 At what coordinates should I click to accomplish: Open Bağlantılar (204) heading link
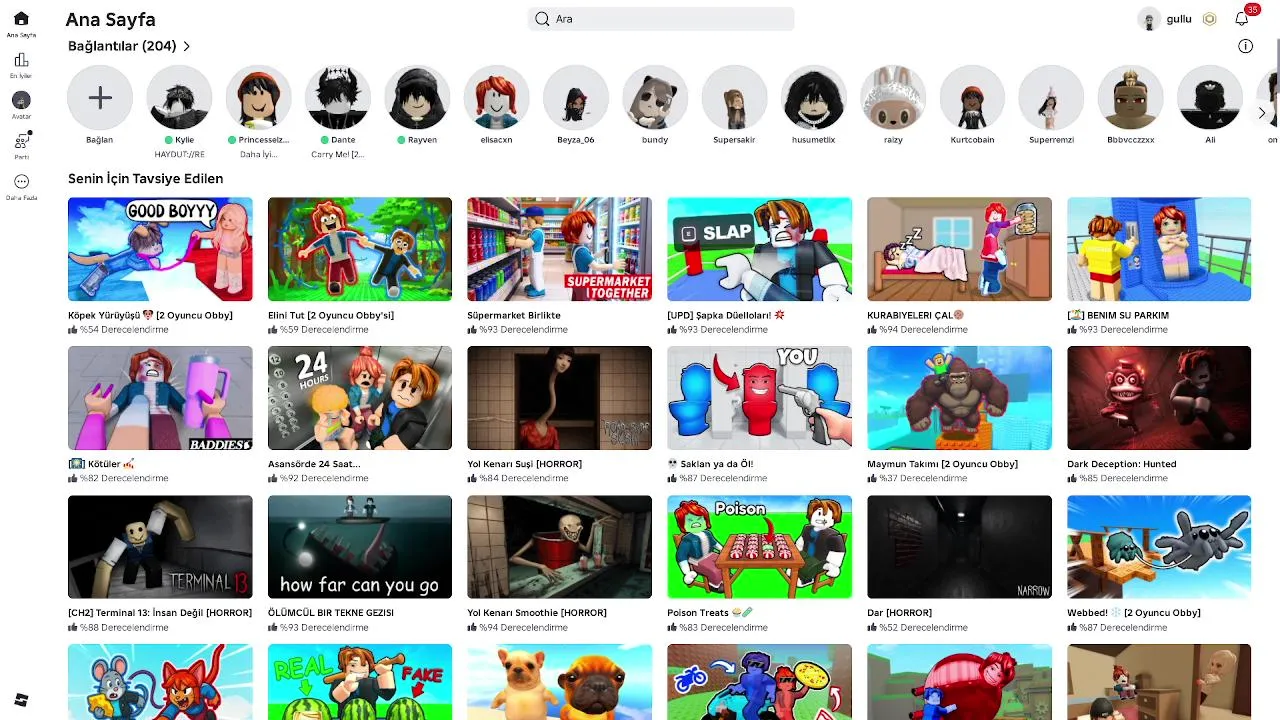pos(122,46)
